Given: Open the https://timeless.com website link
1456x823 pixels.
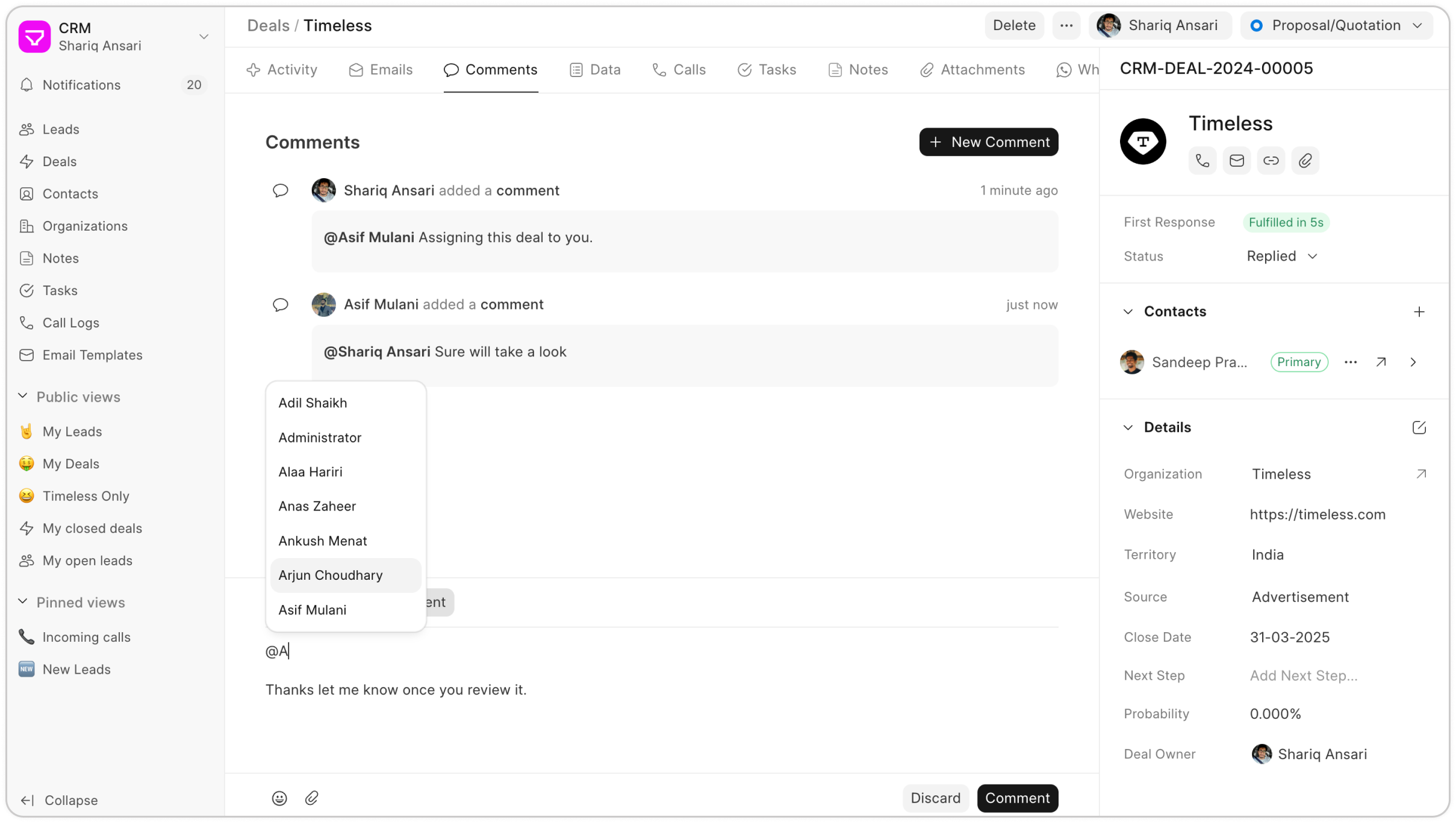Looking at the screenshot, I should (1318, 514).
